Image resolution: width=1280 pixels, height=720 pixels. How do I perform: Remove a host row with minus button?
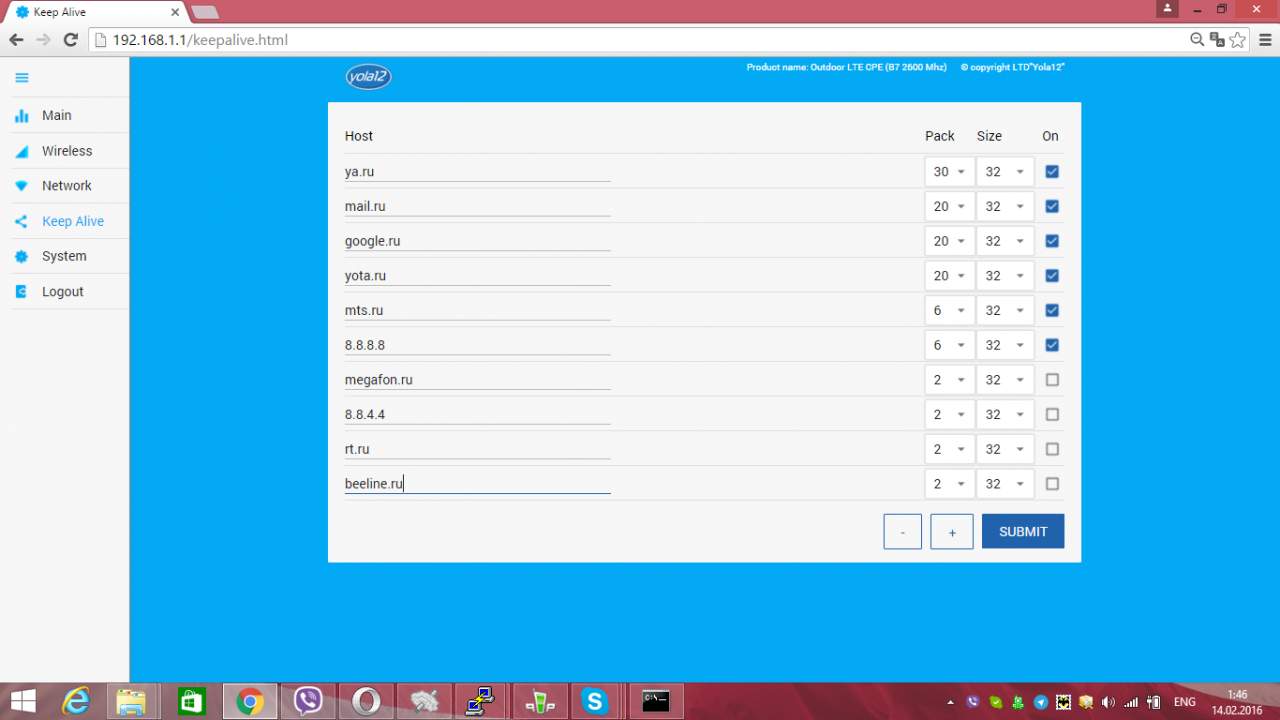click(x=903, y=531)
